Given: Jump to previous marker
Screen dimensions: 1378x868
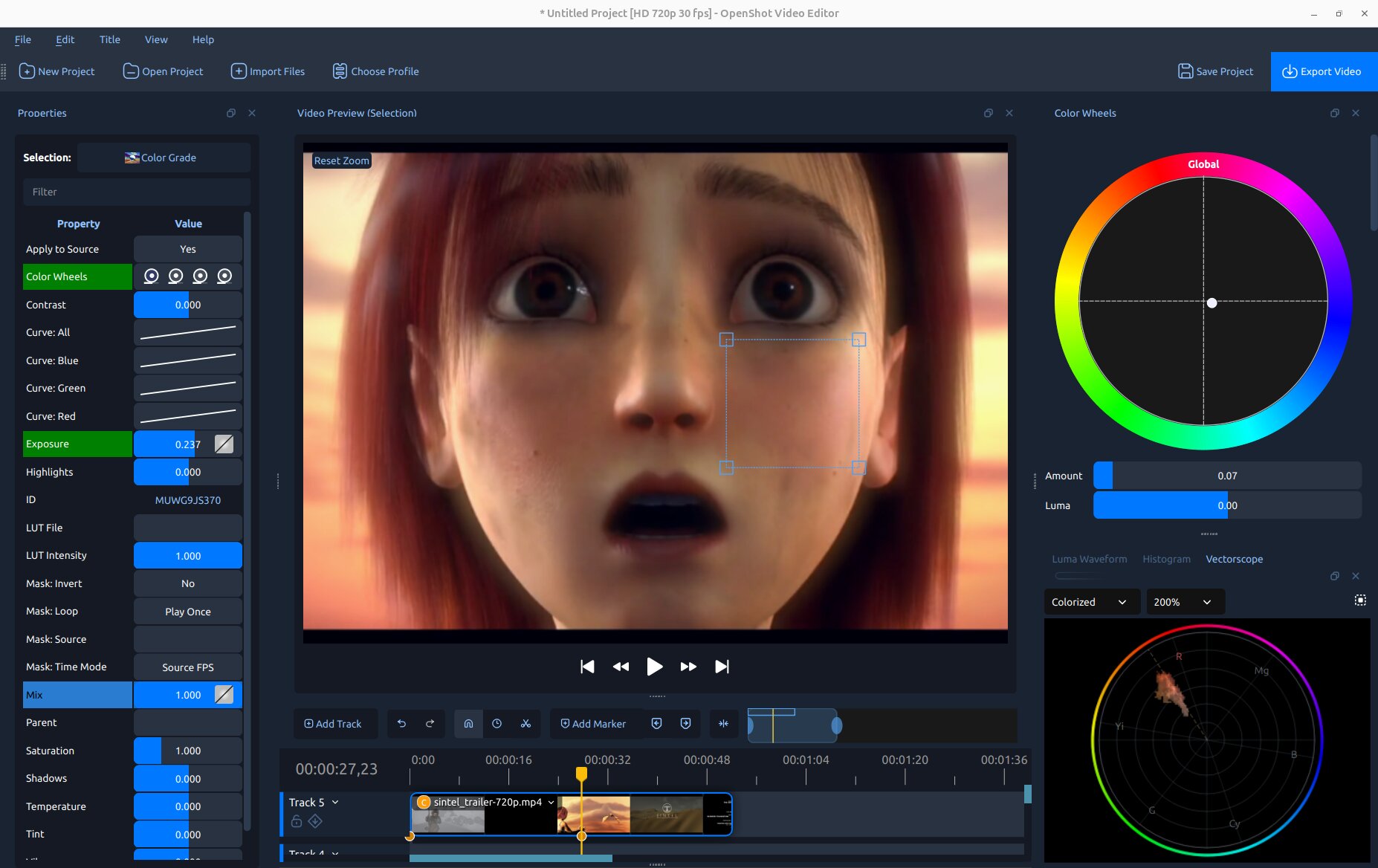Looking at the screenshot, I should point(656,724).
